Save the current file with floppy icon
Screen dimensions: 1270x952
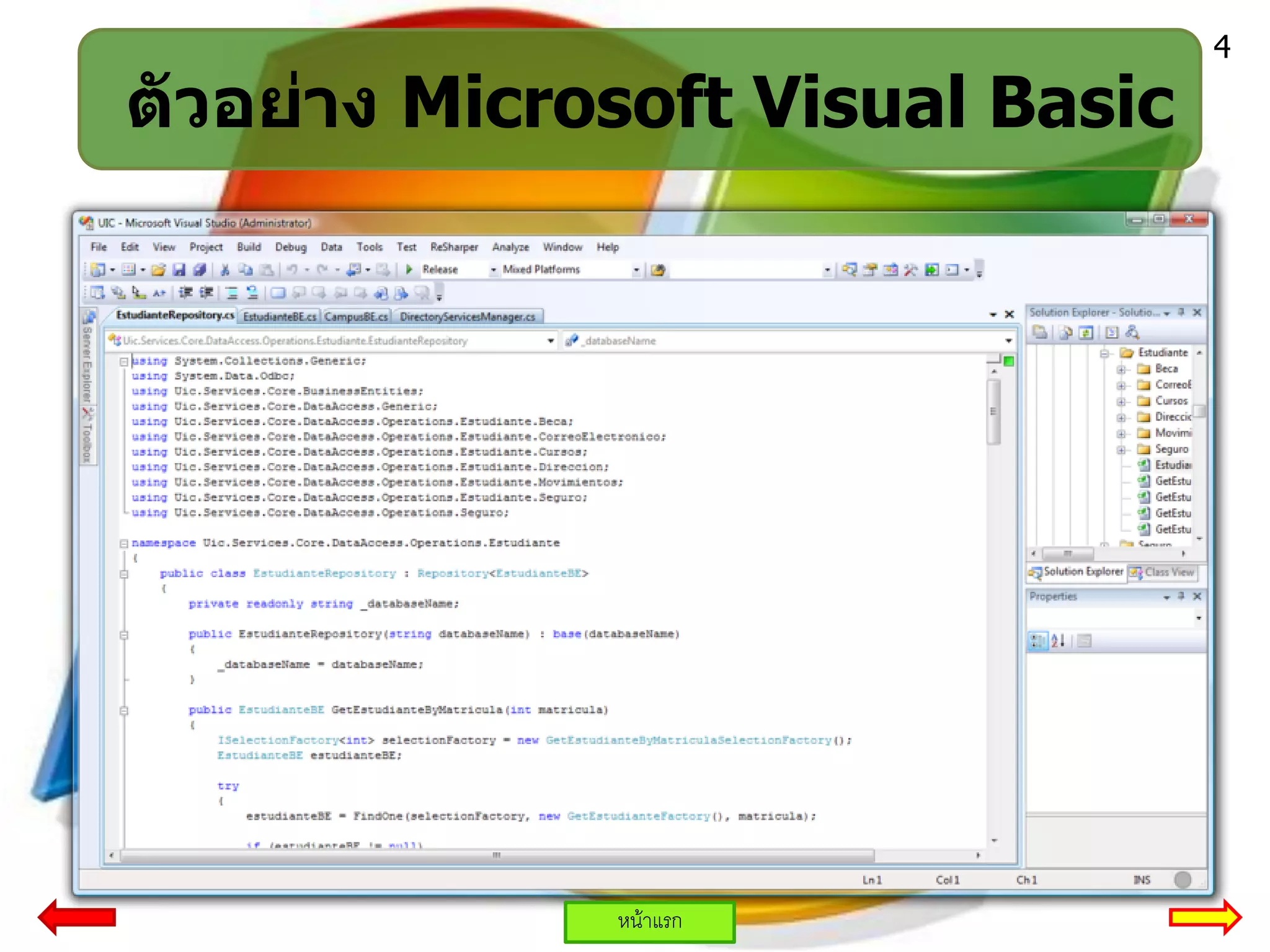pos(179,270)
